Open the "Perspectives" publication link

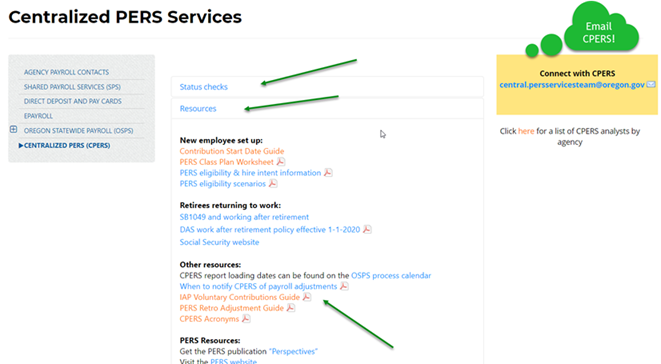click(x=293, y=351)
